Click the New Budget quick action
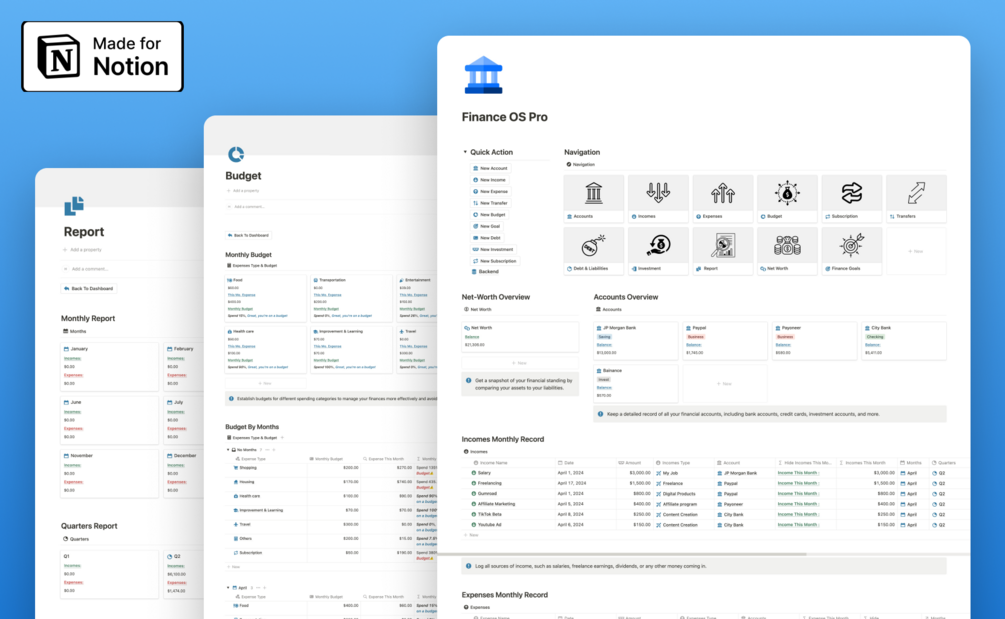 point(489,215)
